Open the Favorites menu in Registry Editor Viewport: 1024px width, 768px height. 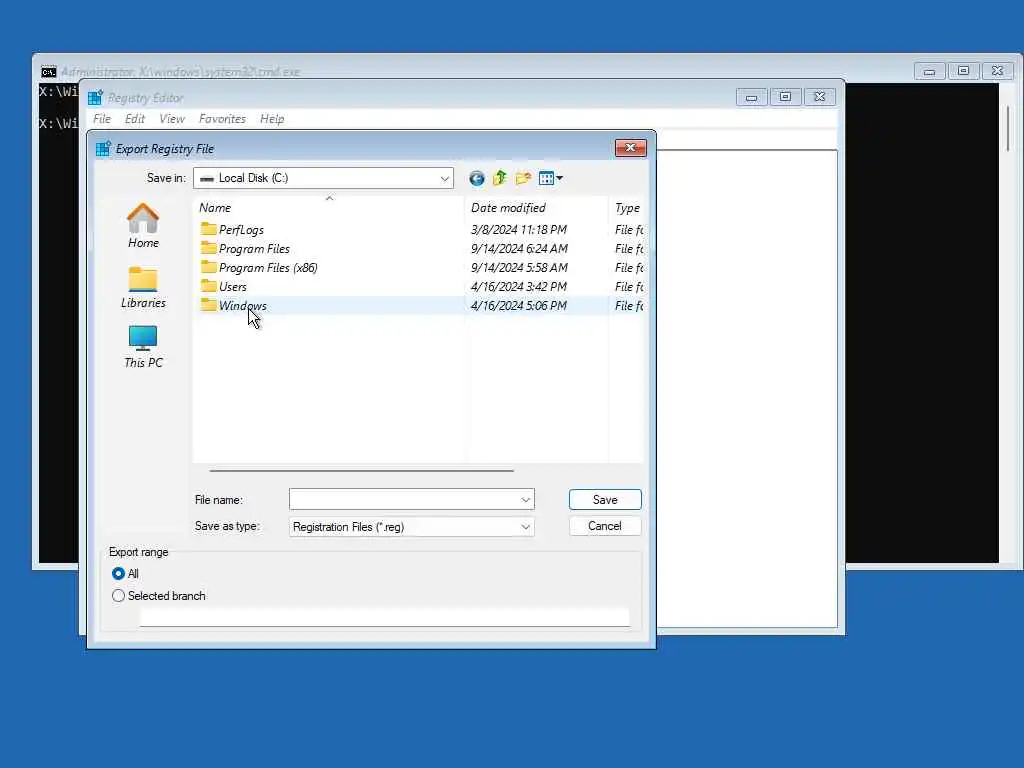222,119
